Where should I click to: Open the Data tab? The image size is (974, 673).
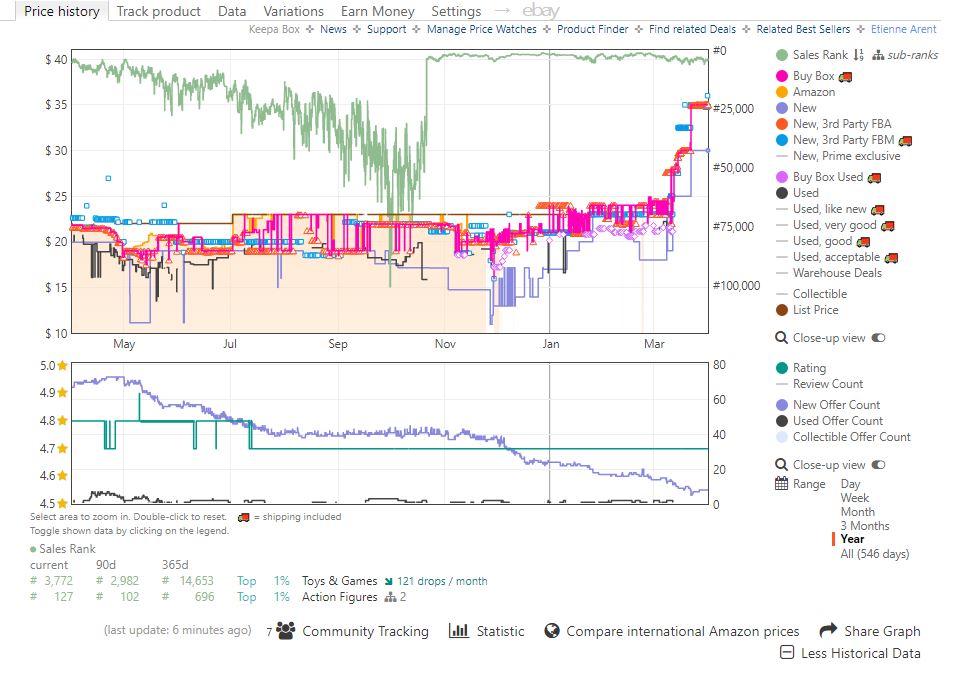point(232,11)
